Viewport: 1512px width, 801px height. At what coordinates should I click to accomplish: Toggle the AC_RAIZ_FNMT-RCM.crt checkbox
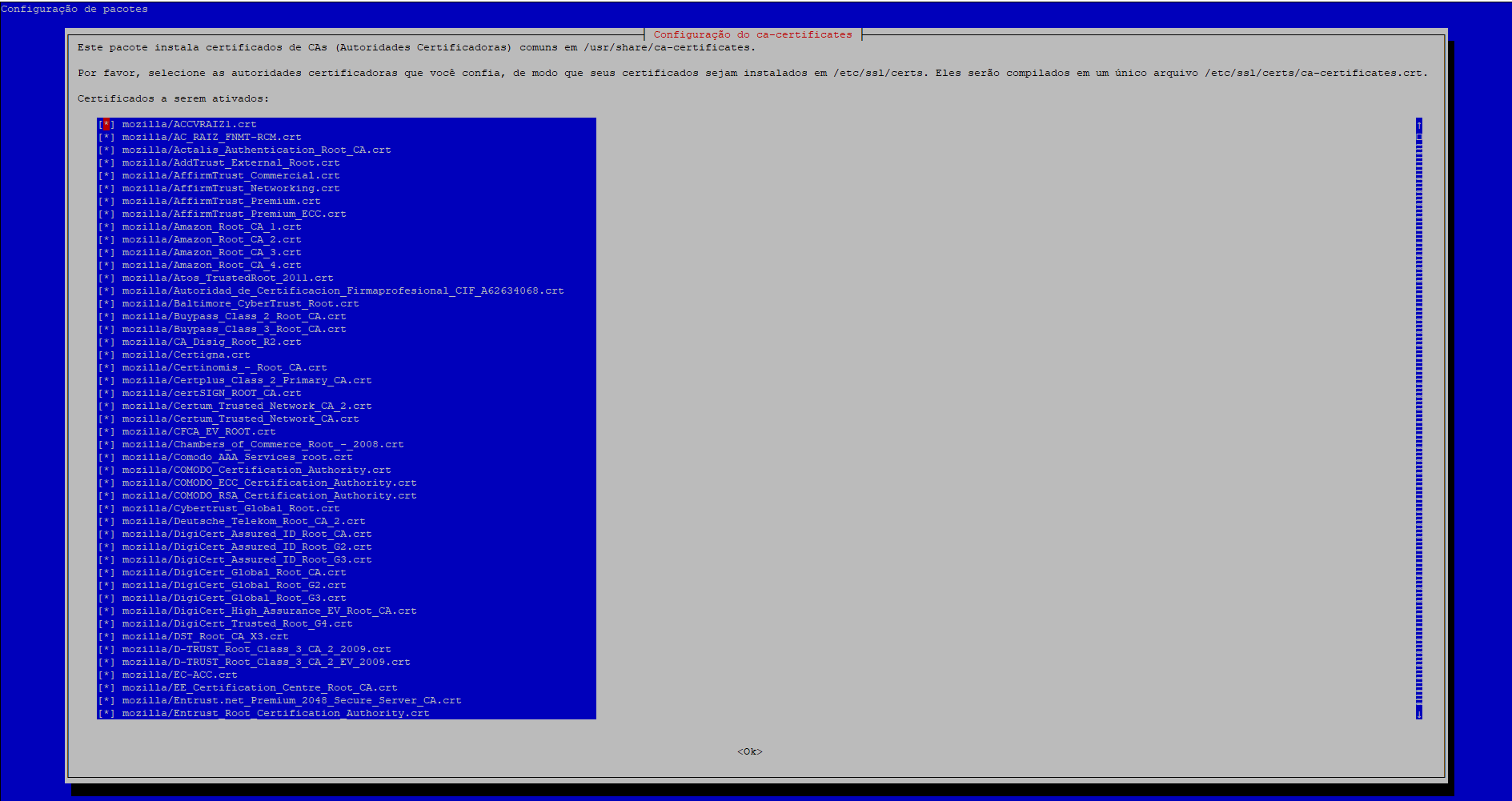coord(106,138)
